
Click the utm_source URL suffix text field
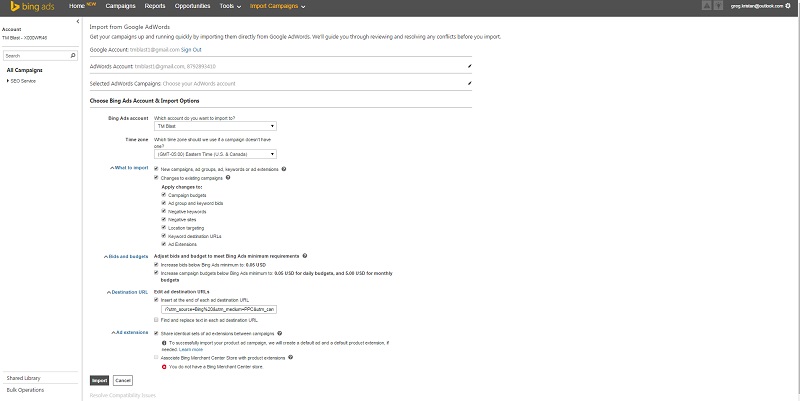(x=218, y=309)
